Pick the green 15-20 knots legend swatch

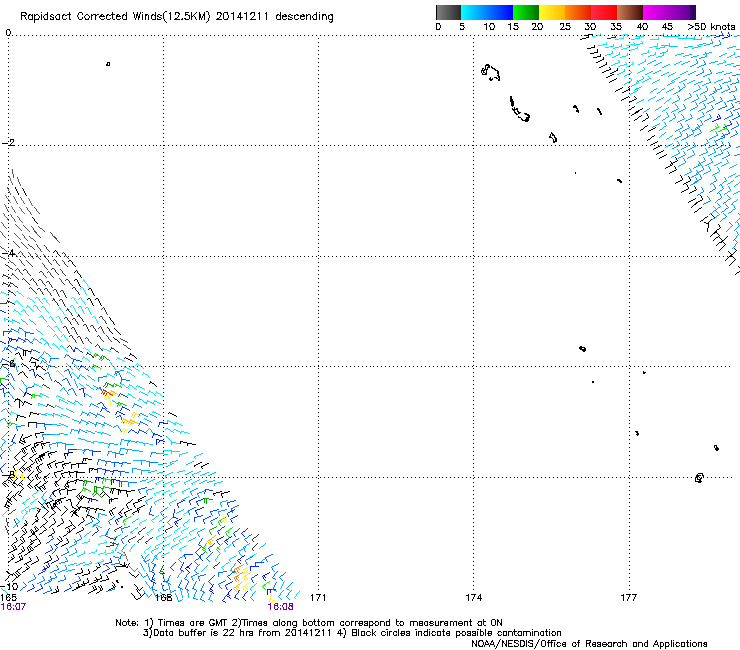click(x=526, y=12)
